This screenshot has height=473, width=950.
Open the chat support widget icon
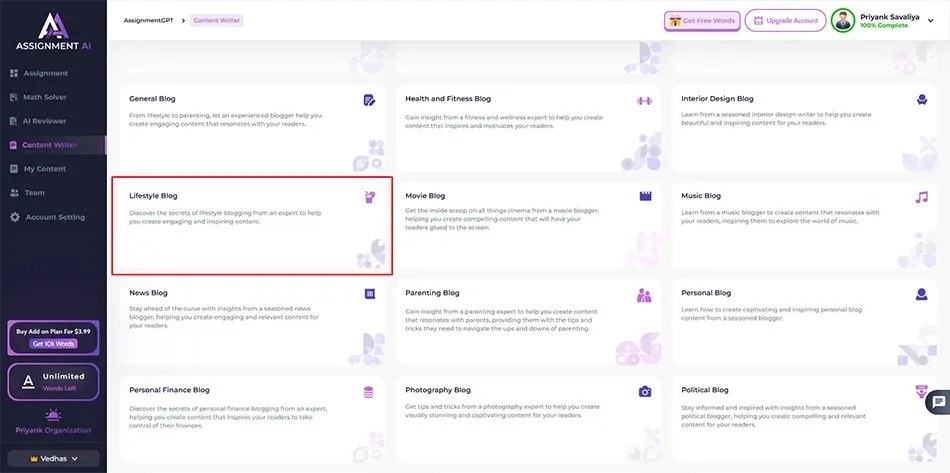coord(938,402)
